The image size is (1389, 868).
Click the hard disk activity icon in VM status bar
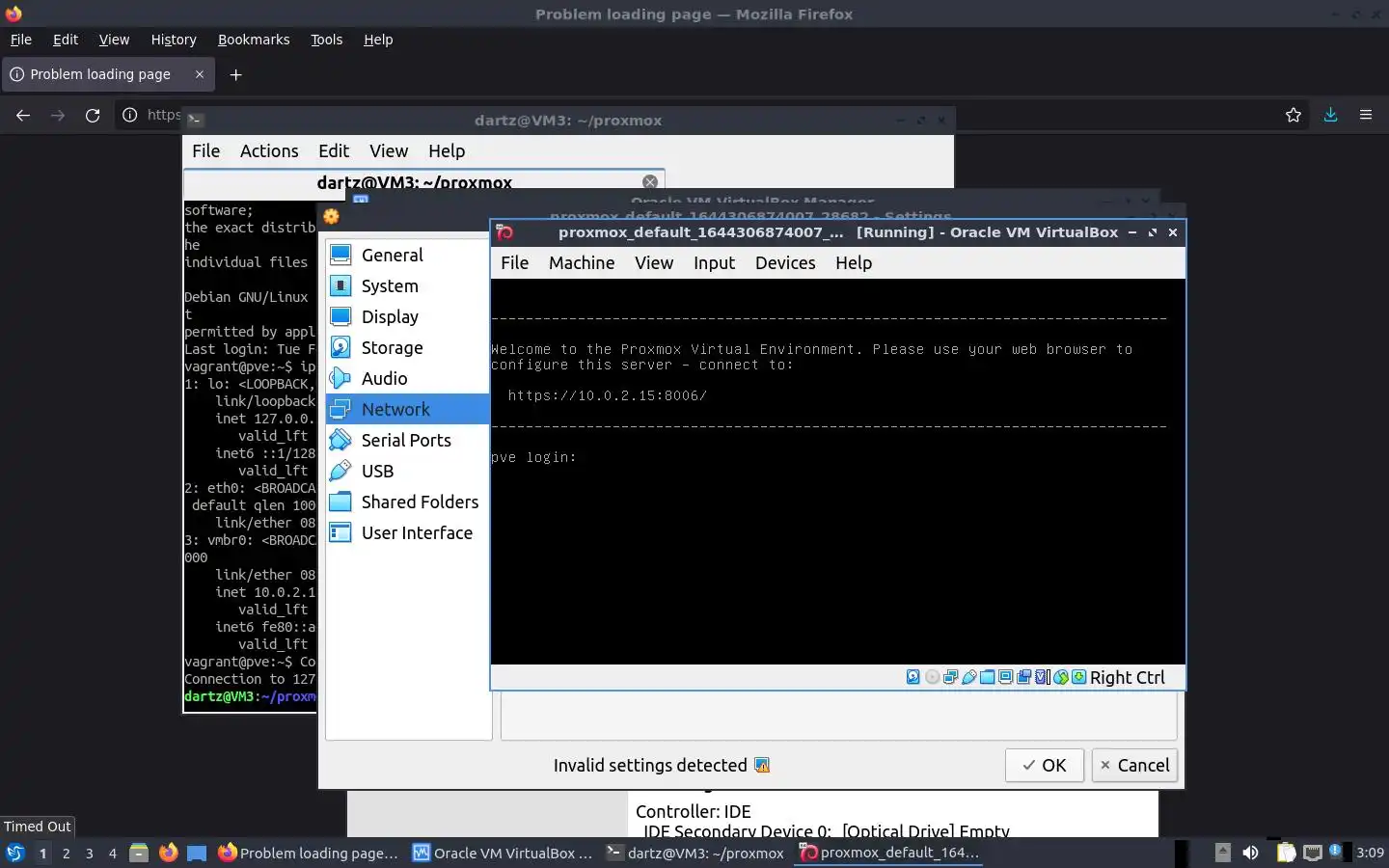tap(913, 677)
